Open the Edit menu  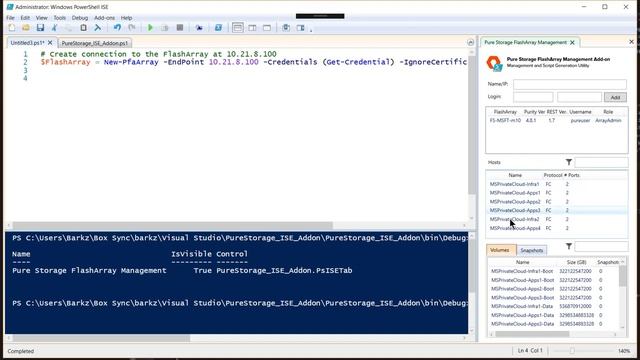[x=25, y=18]
